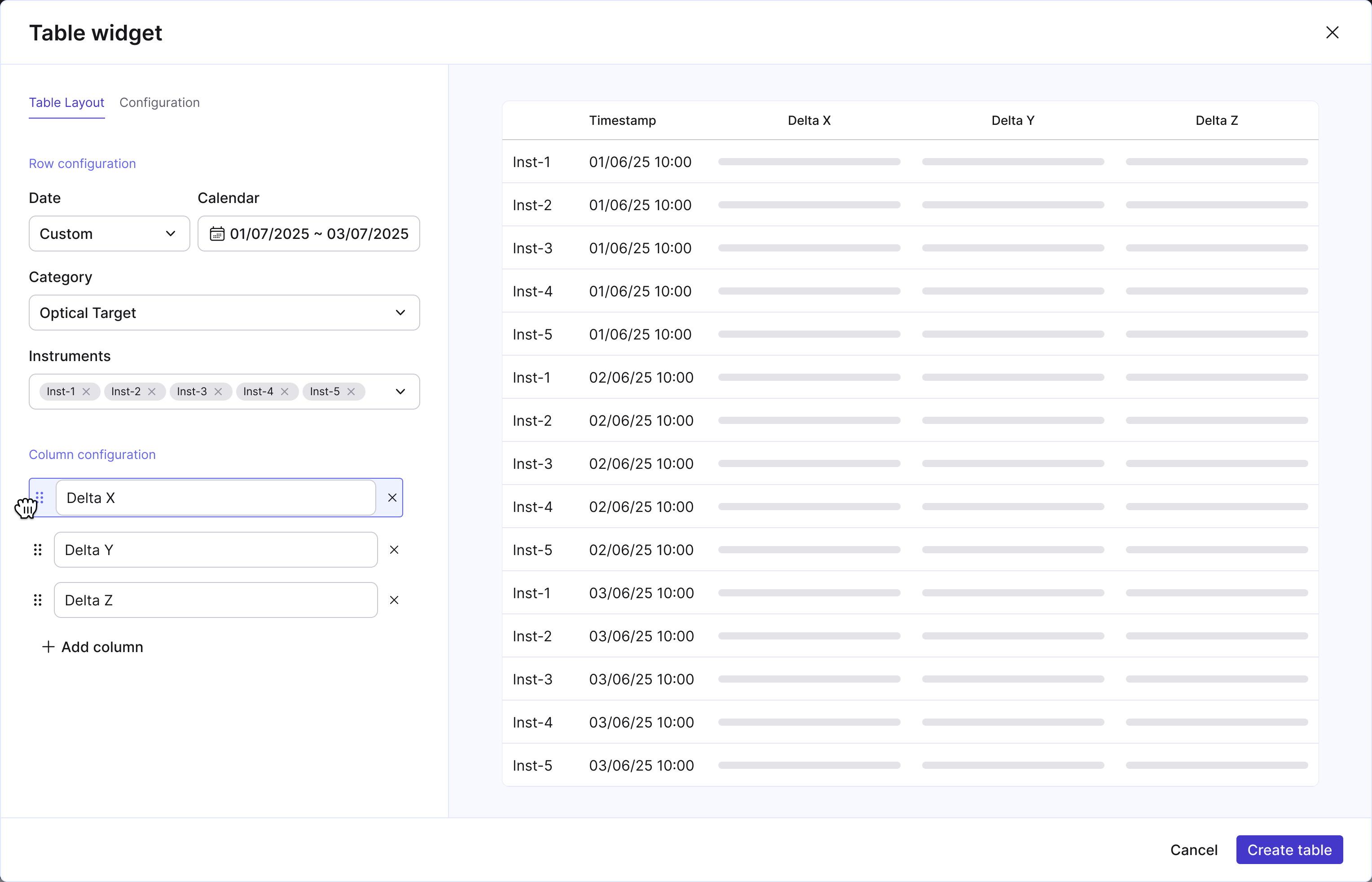The width and height of the screenshot is (1372, 882).
Task: Expand the Category dropdown showing Optical Target
Action: tap(224, 313)
